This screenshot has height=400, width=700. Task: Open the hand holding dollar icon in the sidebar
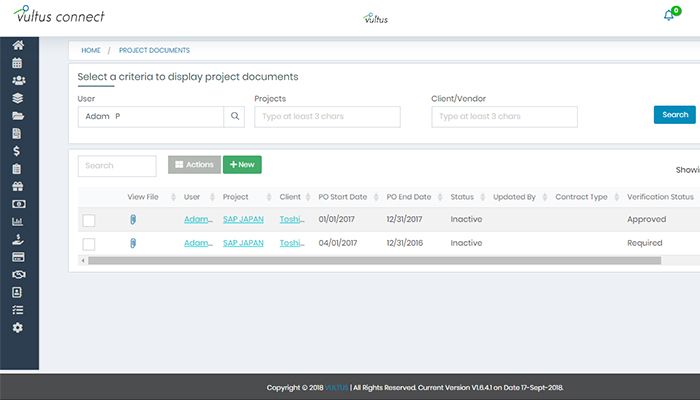click(18, 239)
